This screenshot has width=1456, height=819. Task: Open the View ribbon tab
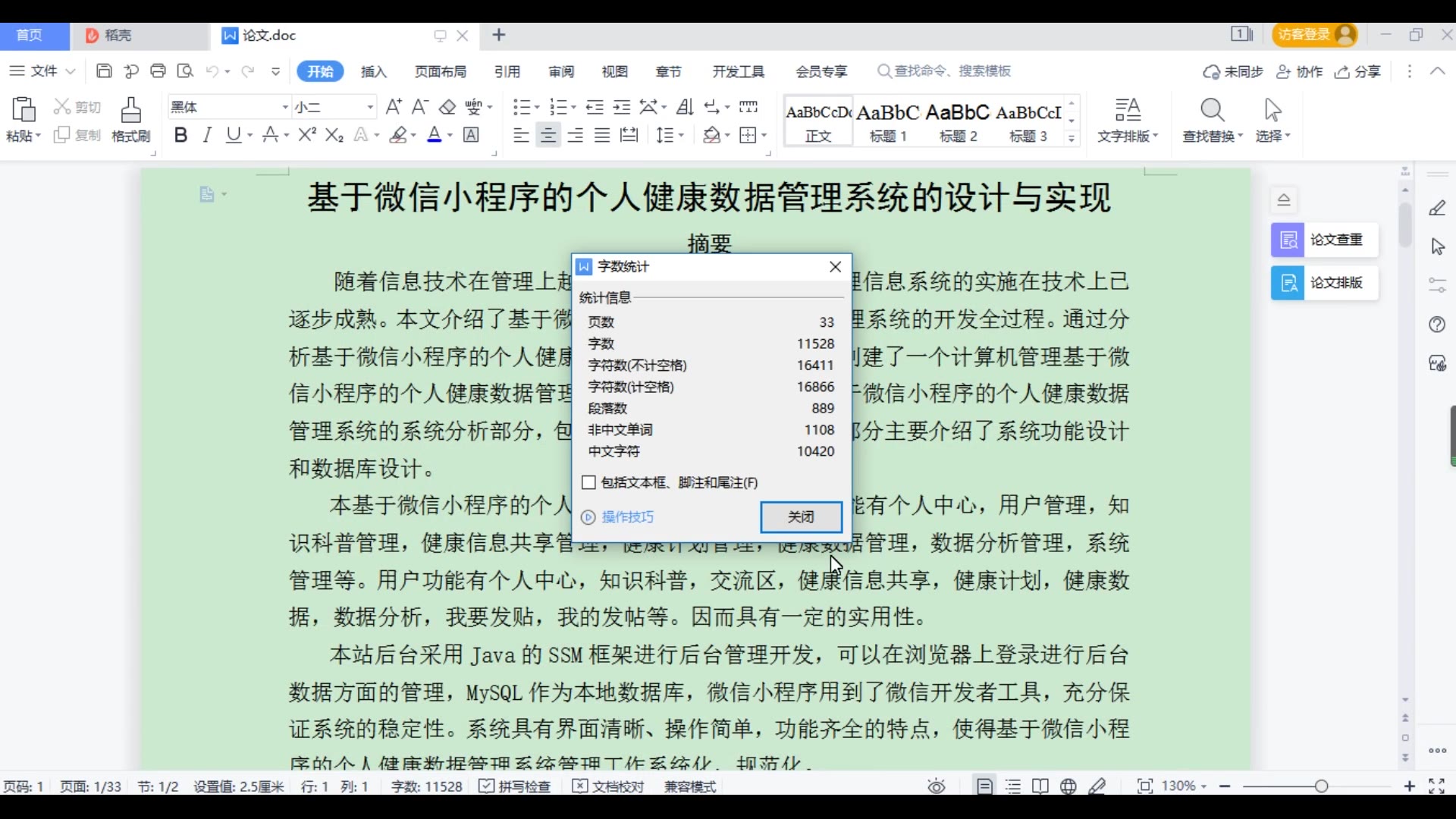(615, 71)
